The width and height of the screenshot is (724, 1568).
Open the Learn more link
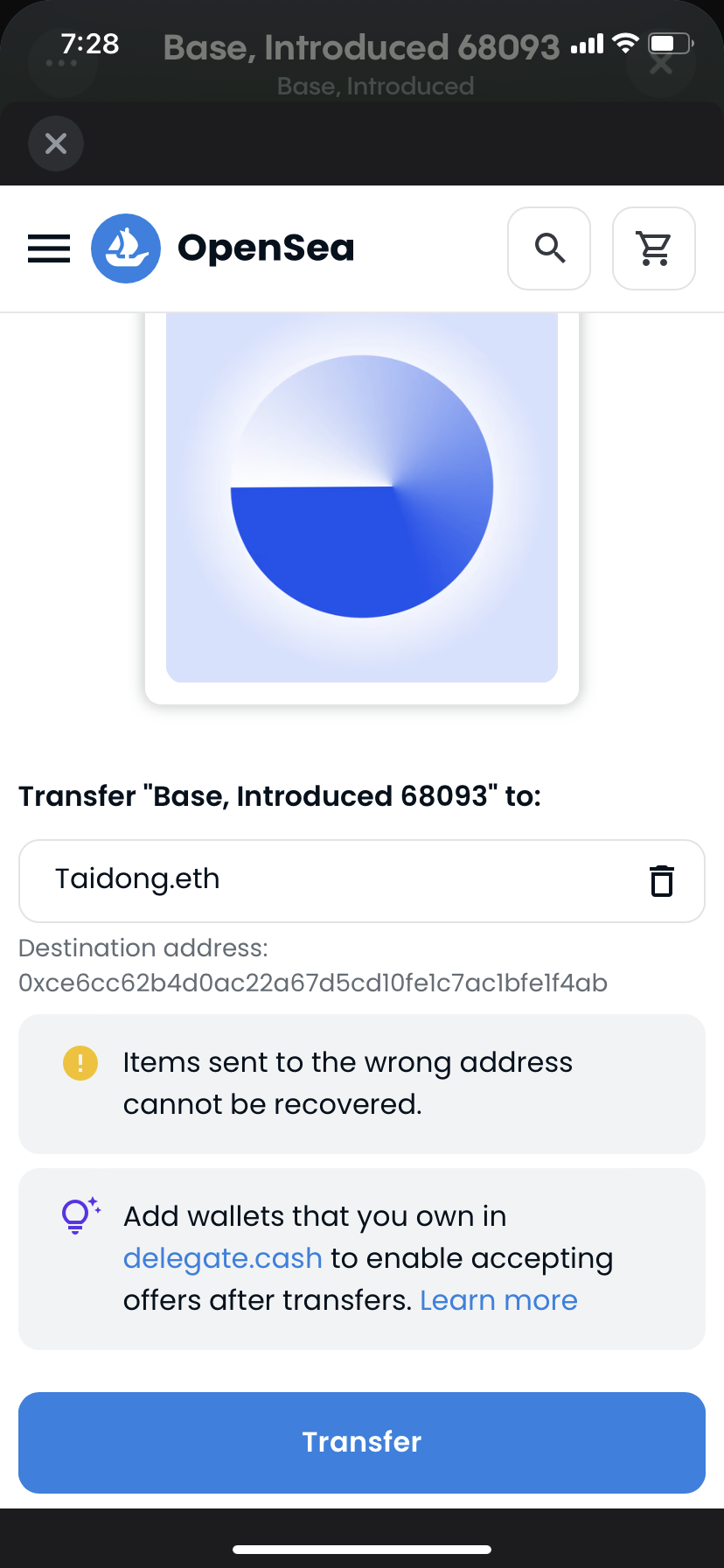pos(498,1300)
